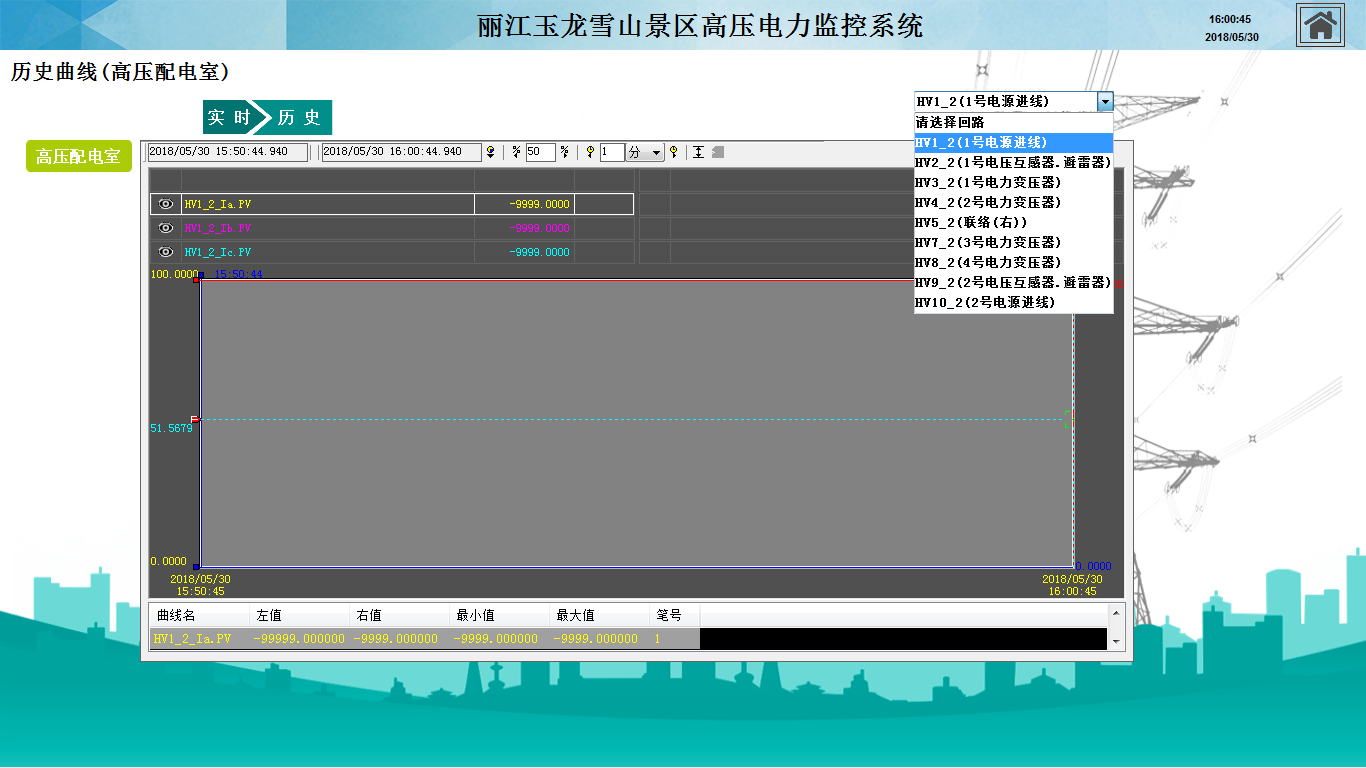
Task: Collapse the circuit selection dropdown arrow
Action: pos(1104,101)
